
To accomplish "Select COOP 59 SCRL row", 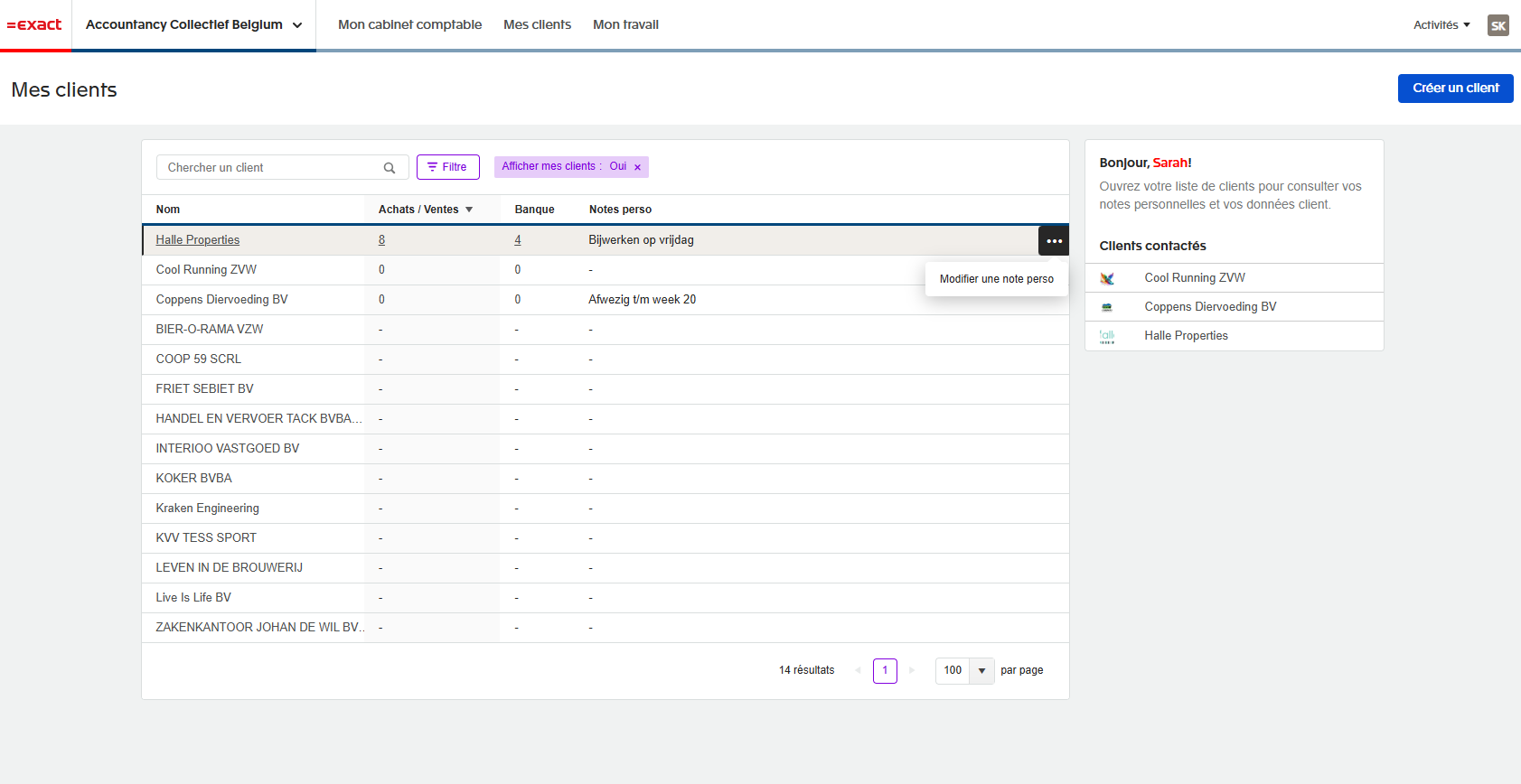I will tap(605, 359).
